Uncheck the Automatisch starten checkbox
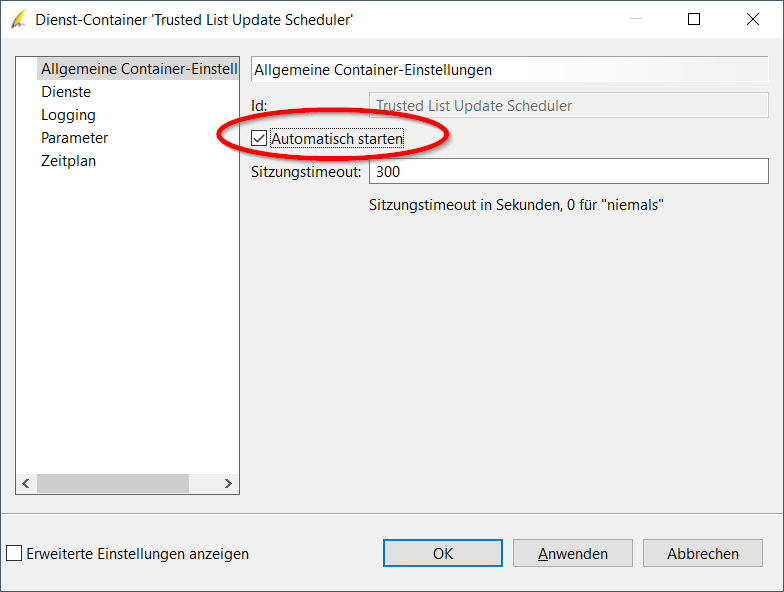Image resolution: width=784 pixels, height=592 pixels. (x=259, y=139)
